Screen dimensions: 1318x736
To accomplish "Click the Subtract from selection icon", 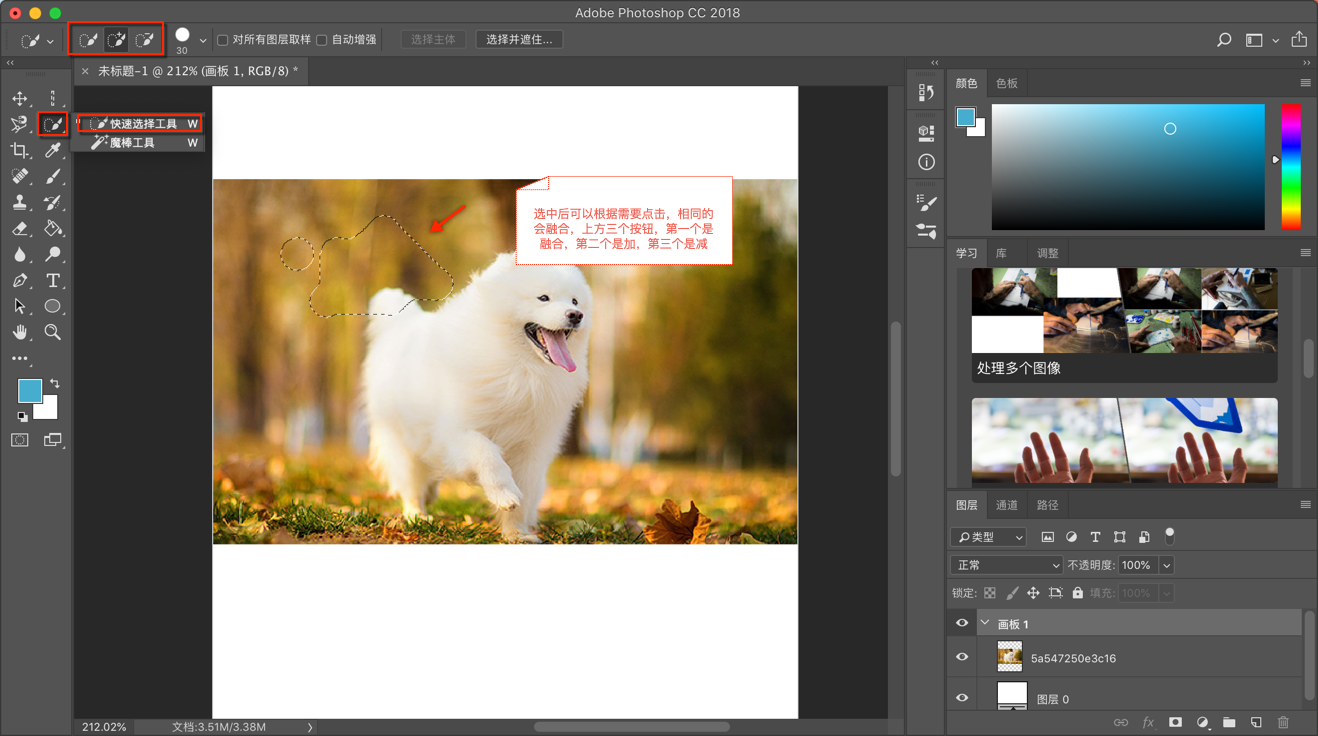I will [x=145, y=40].
